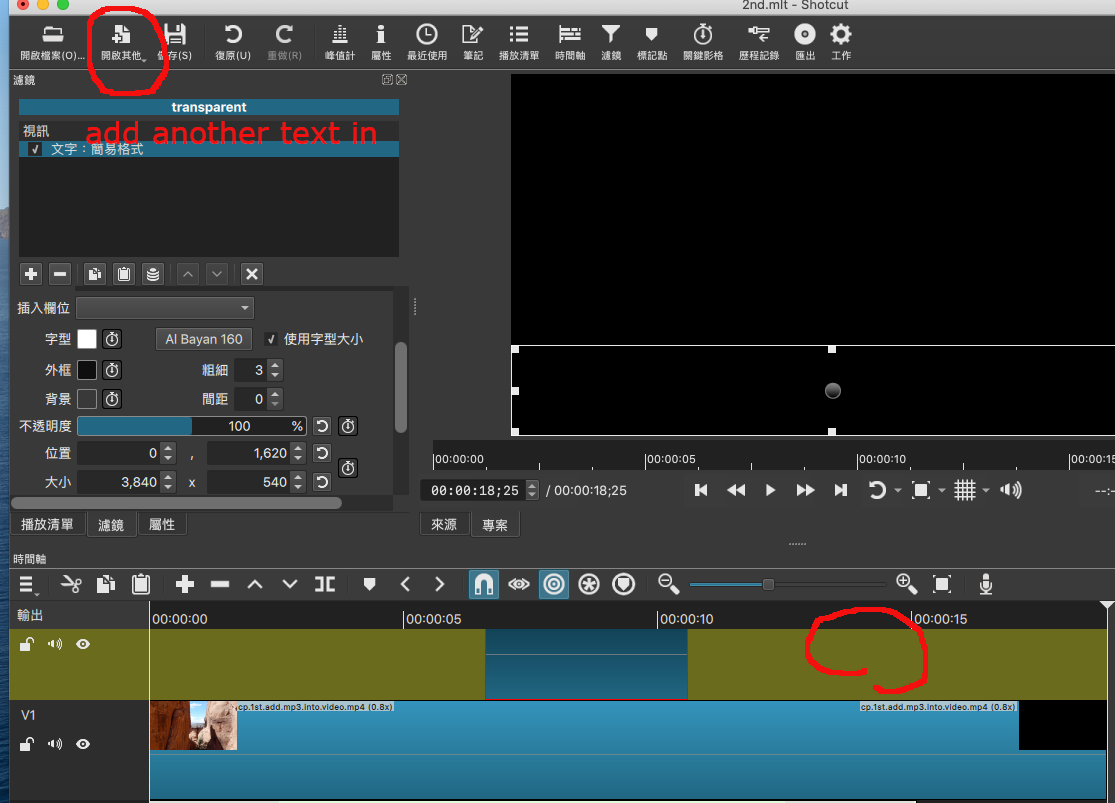Click the Export icon in toolbar

tap(805, 42)
